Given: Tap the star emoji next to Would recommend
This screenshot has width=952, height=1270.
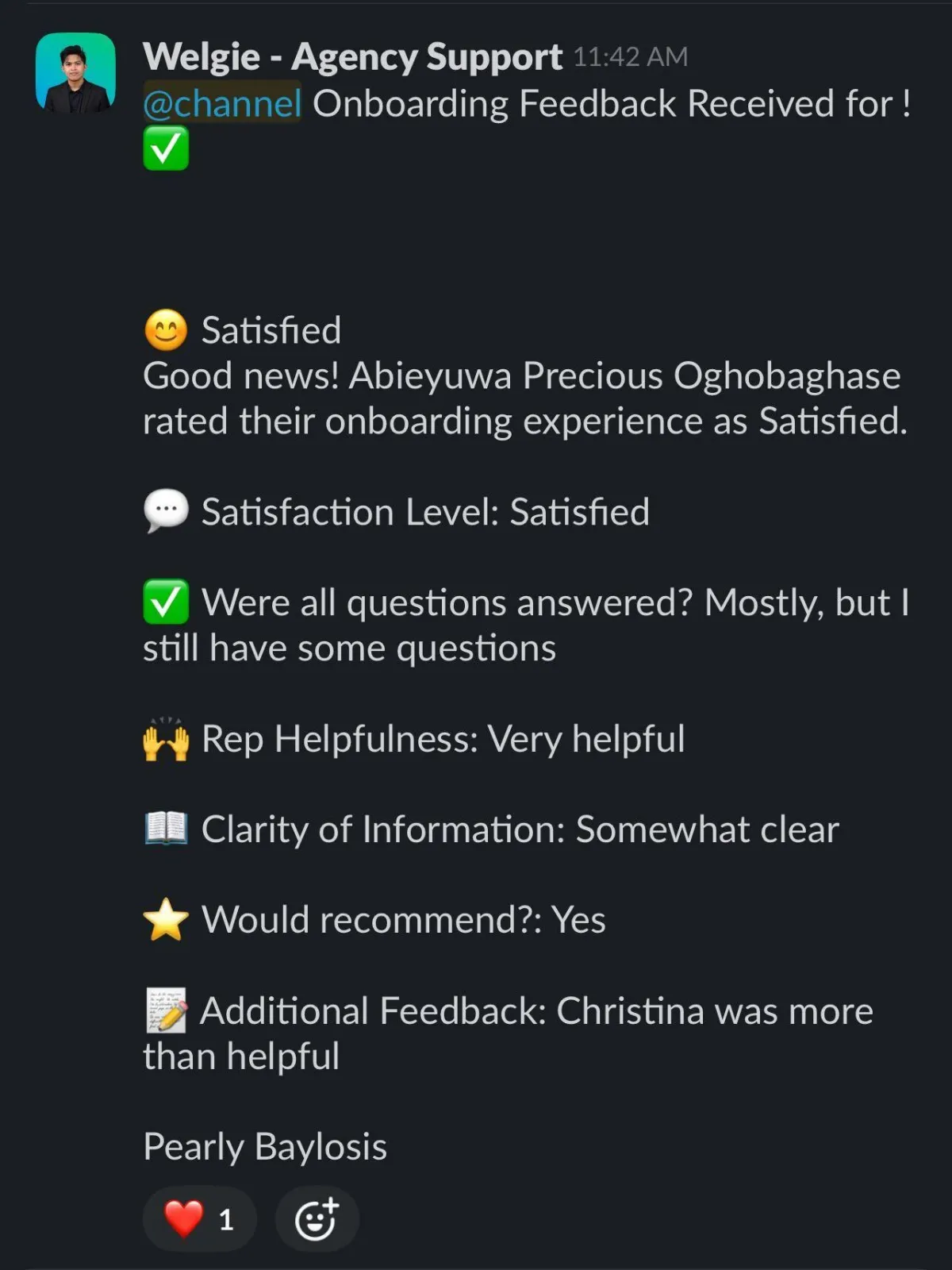Looking at the screenshot, I should [166, 919].
